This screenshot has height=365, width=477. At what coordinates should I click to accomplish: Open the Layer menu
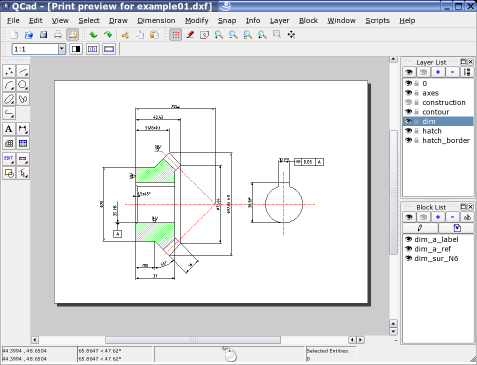[279, 21]
